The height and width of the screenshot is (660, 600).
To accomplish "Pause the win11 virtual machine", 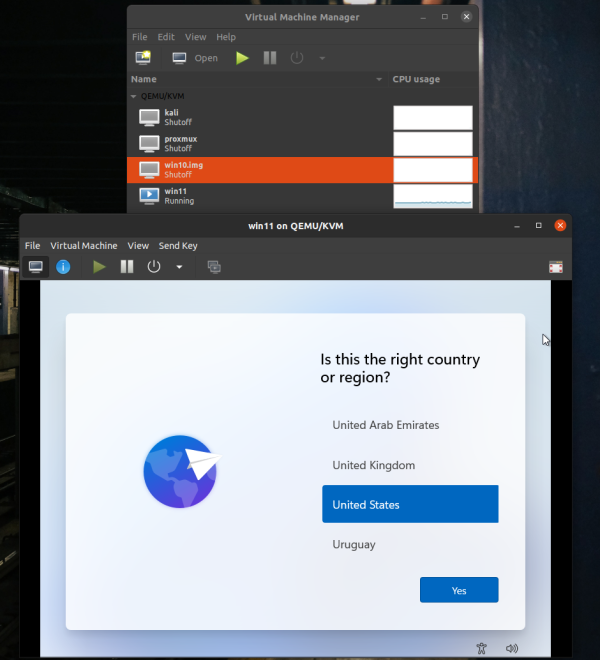I will point(127,266).
